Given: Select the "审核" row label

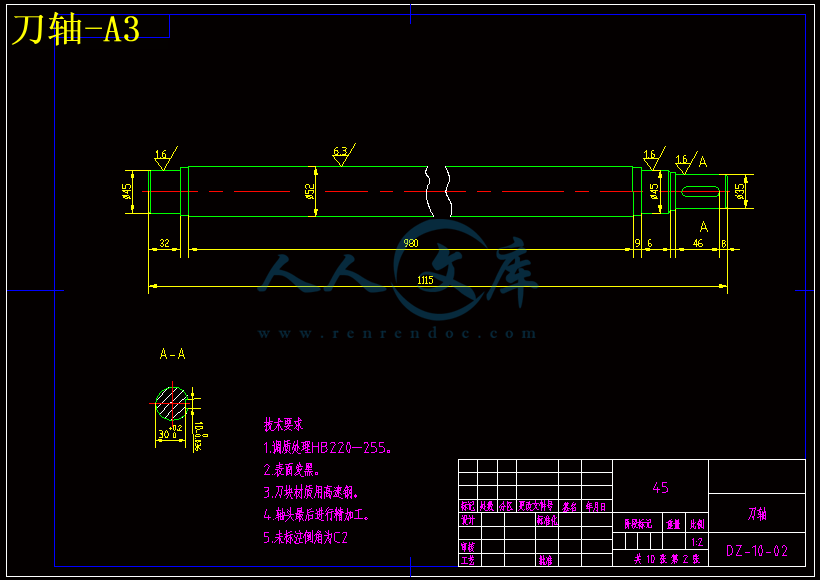Looking at the screenshot, I should point(468,547).
